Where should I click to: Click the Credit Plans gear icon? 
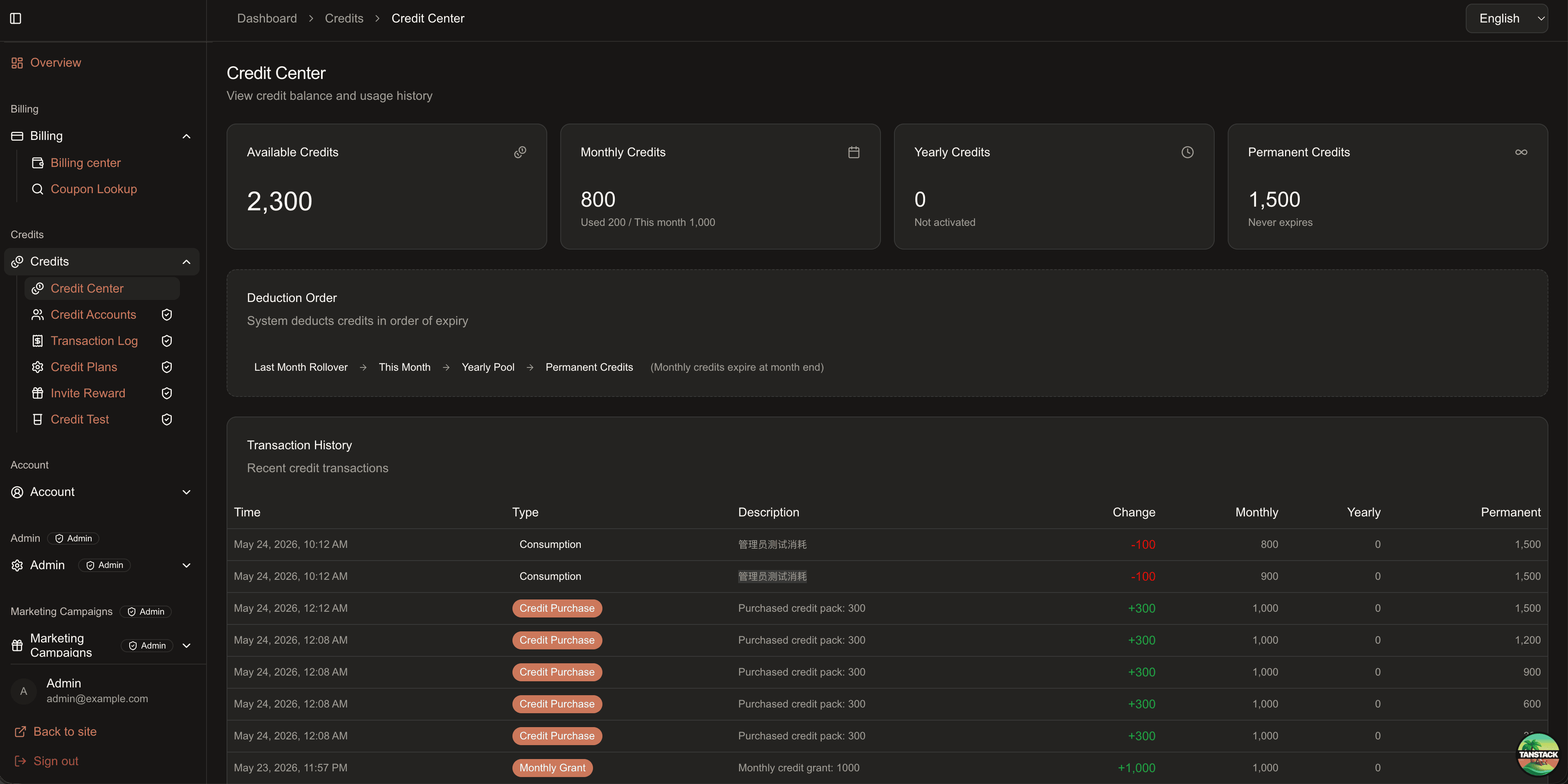[x=38, y=367]
